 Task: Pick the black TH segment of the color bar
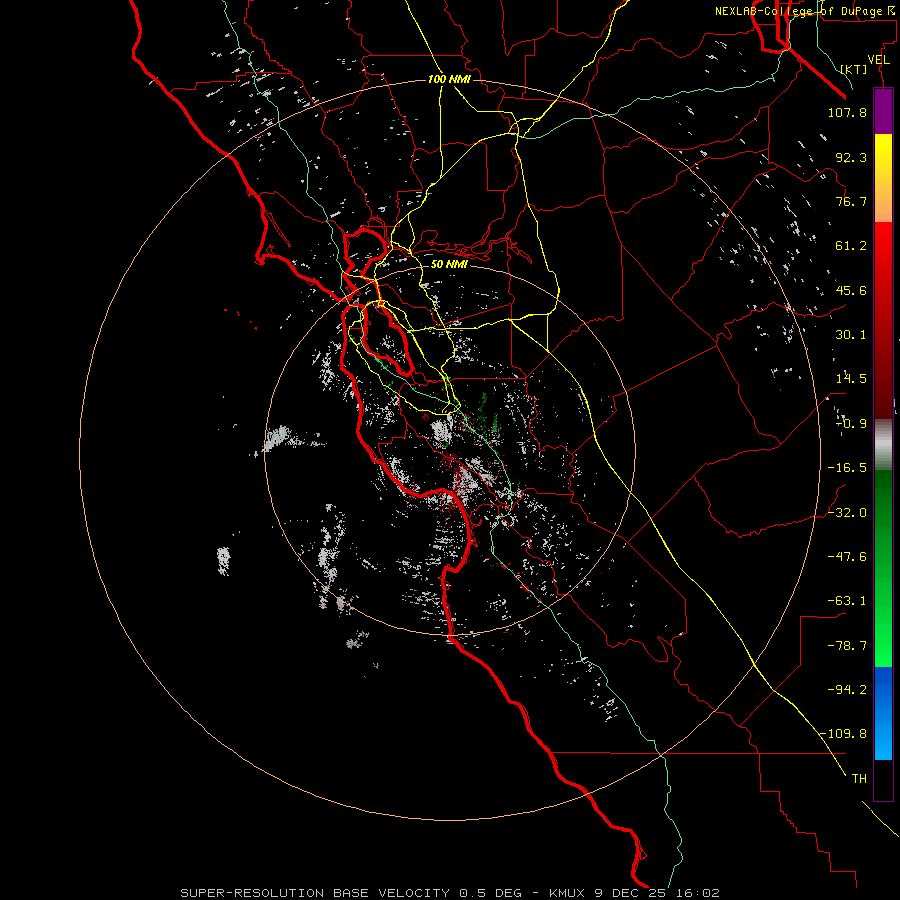coord(883,779)
